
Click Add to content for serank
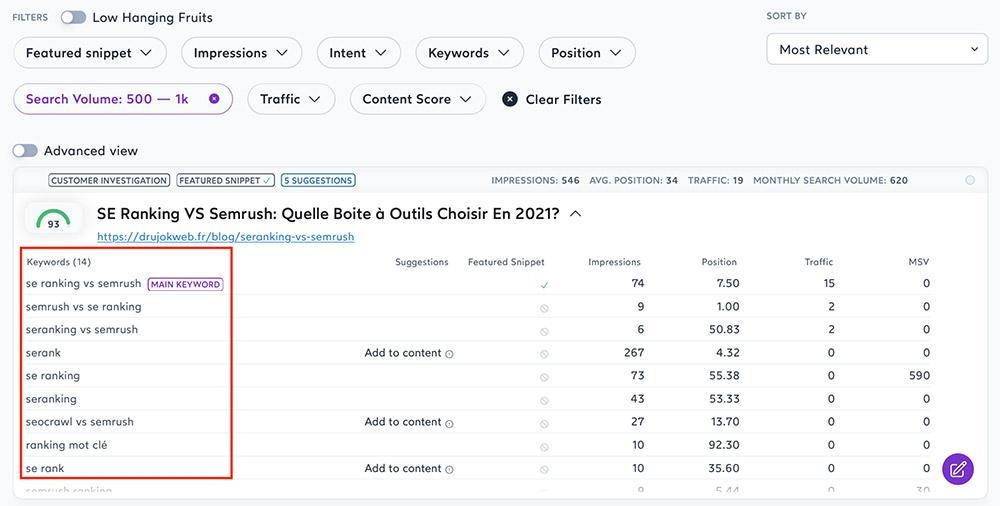pyautogui.click(x=403, y=353)
